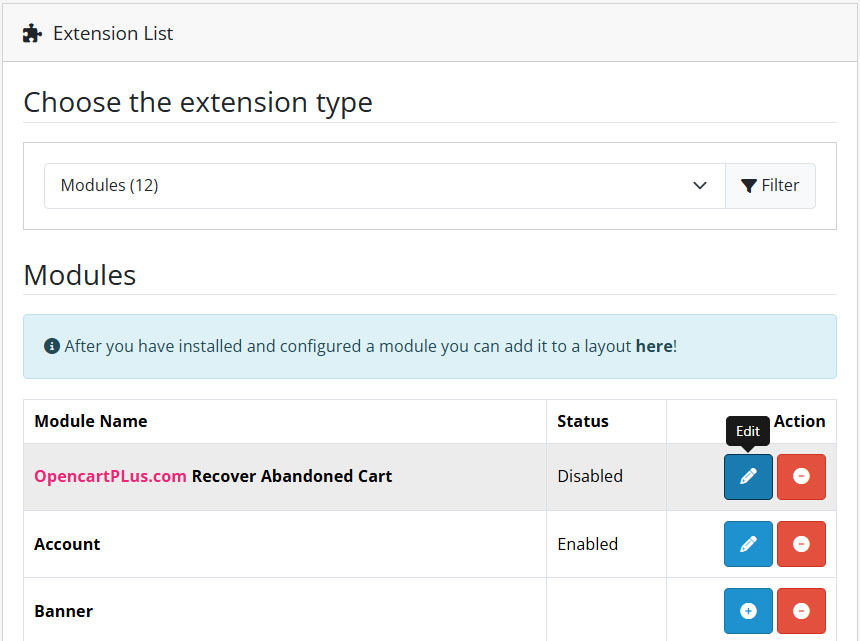Screen dimensions: 860x641
Task: Click the 'Enabled' status of Account
Action: pyautogui.click(x=587, y=544)
